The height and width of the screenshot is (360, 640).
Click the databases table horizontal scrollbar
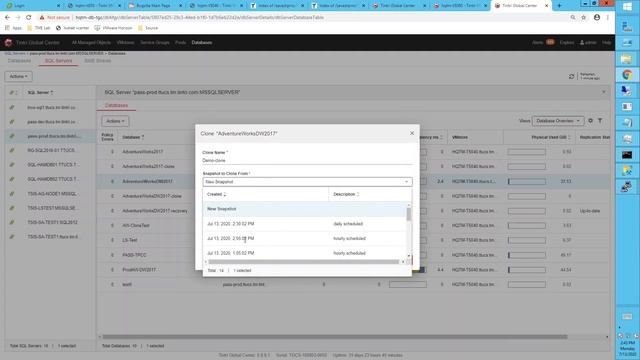(x=335, y=337)
